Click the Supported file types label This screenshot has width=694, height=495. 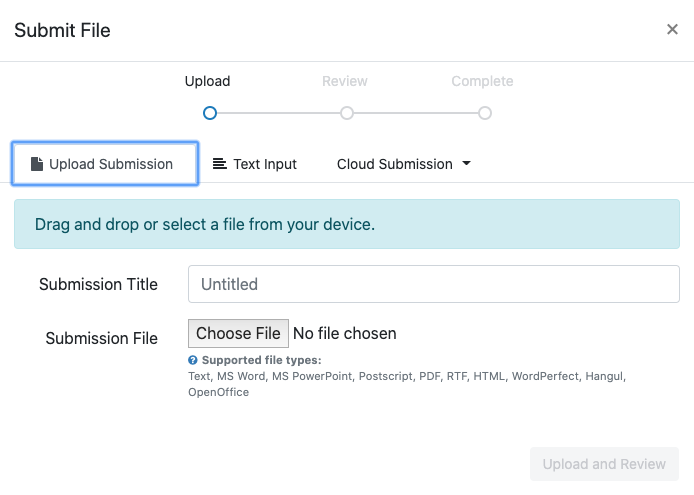[262, 360]
